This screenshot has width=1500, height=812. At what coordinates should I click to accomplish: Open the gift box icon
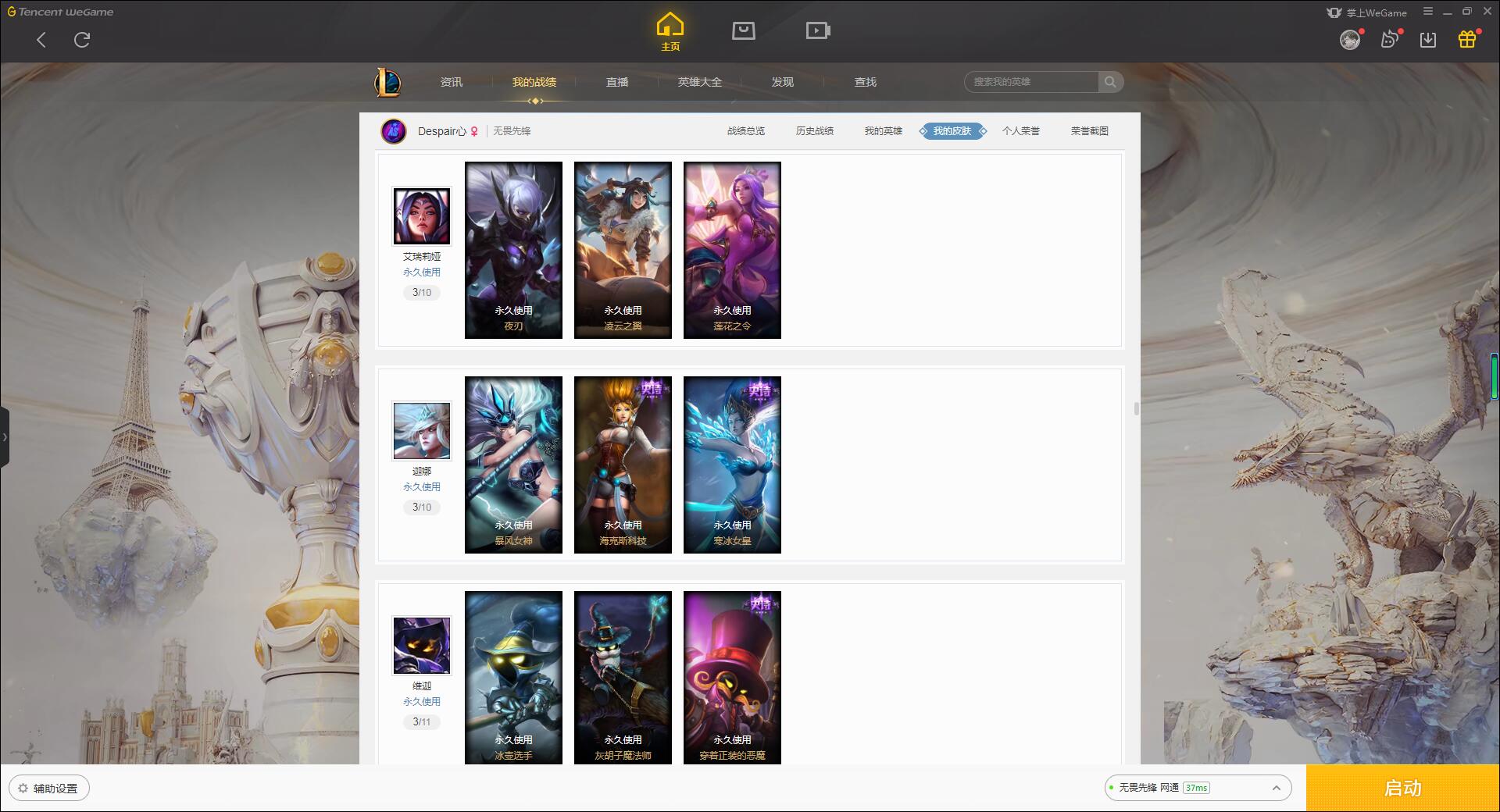1467,39
